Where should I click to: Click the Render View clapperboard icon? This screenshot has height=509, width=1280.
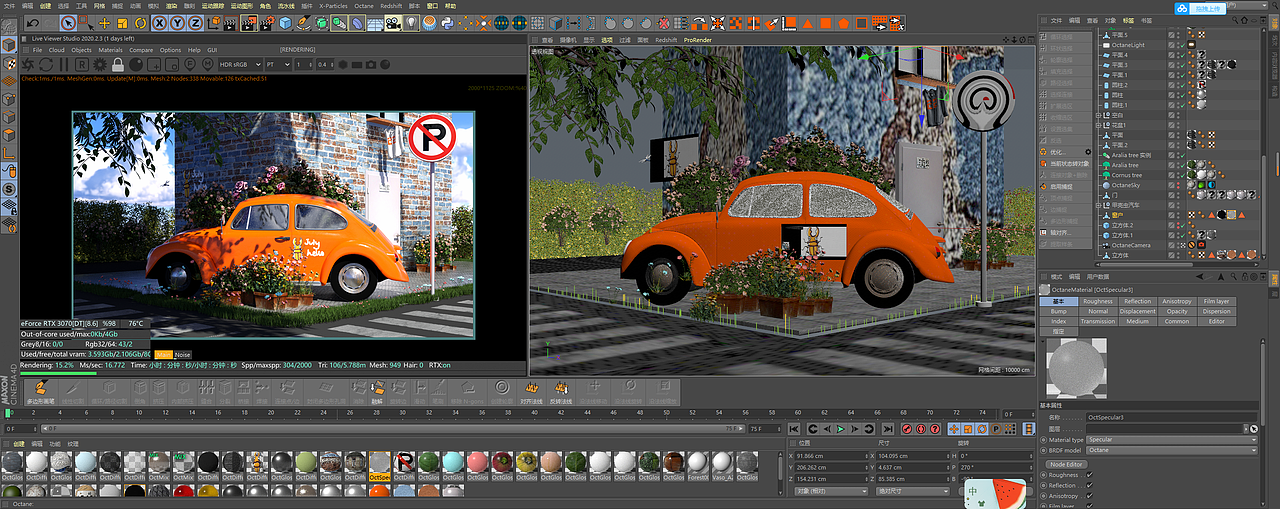(230, 22)
